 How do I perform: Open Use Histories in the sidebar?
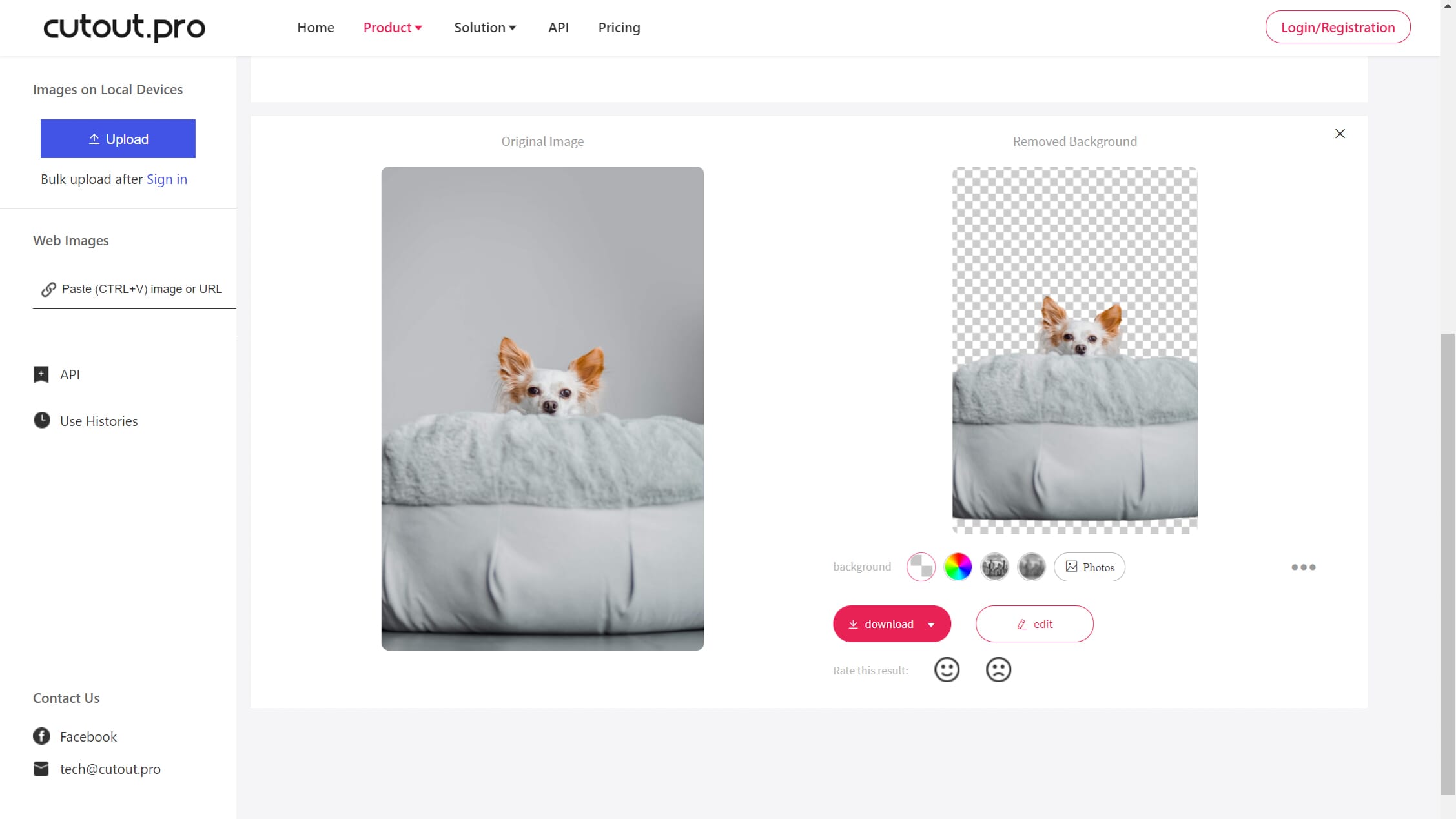coord(99,421)
